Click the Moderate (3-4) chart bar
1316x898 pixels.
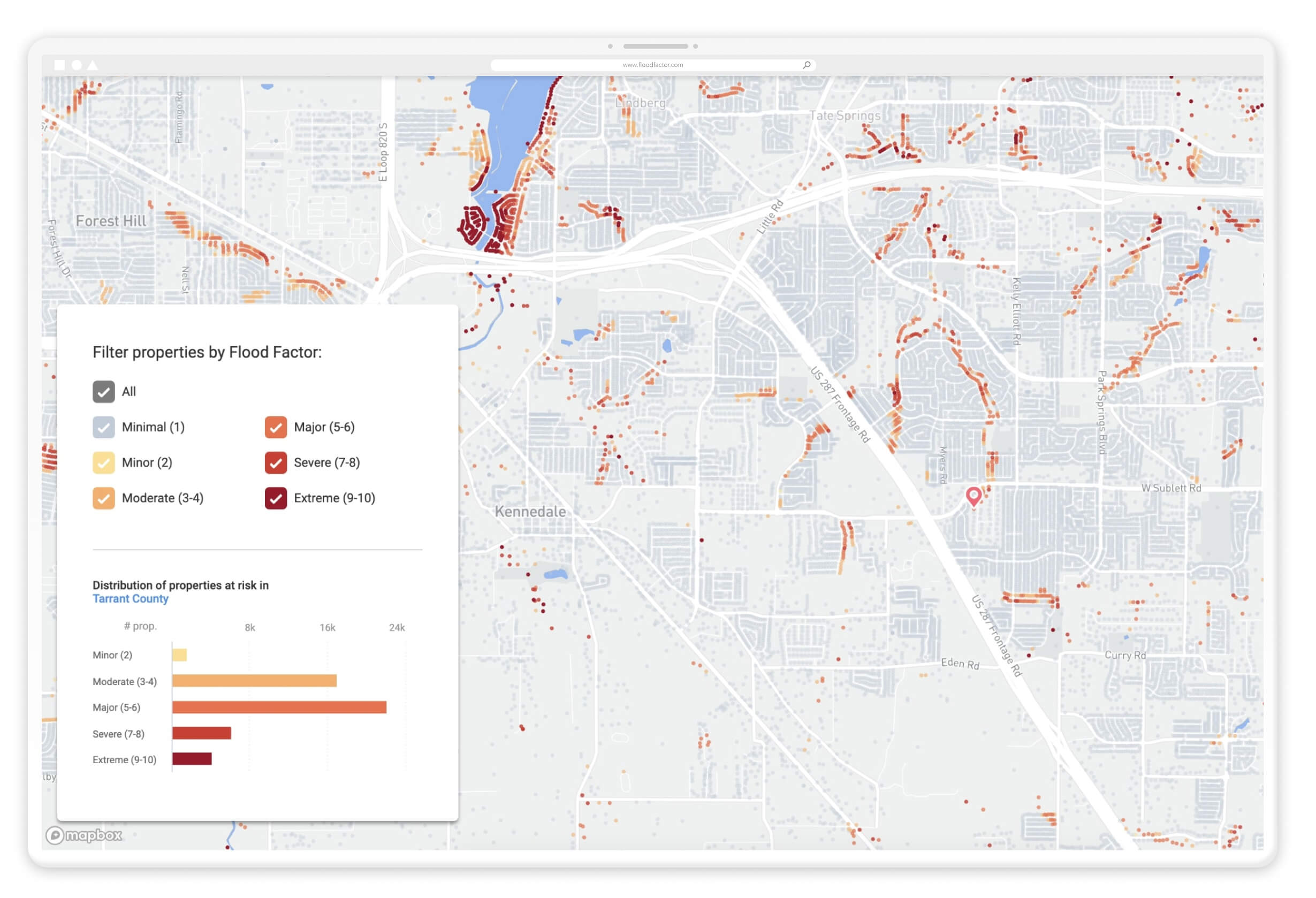point(254,681)
